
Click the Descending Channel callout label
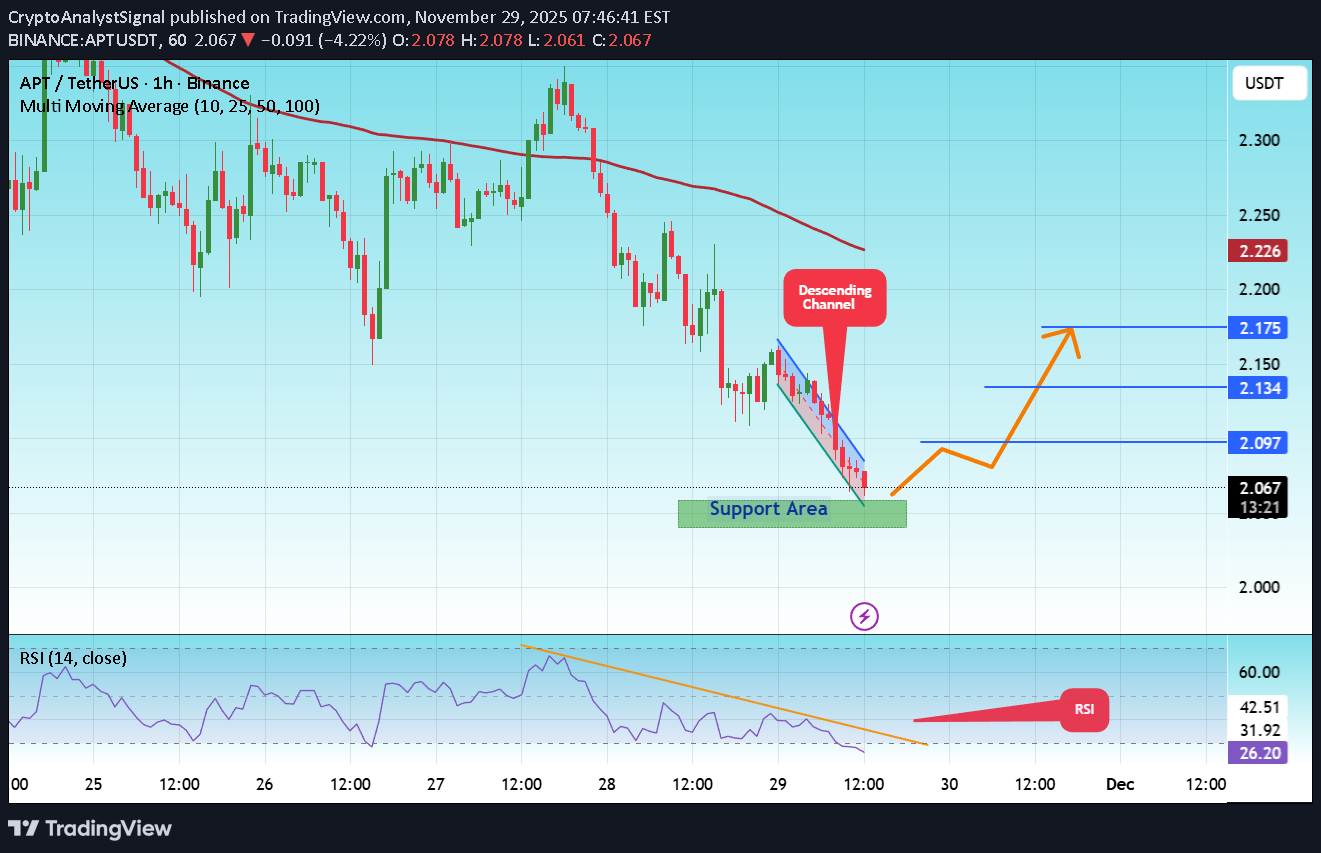[x=834, y=297]
